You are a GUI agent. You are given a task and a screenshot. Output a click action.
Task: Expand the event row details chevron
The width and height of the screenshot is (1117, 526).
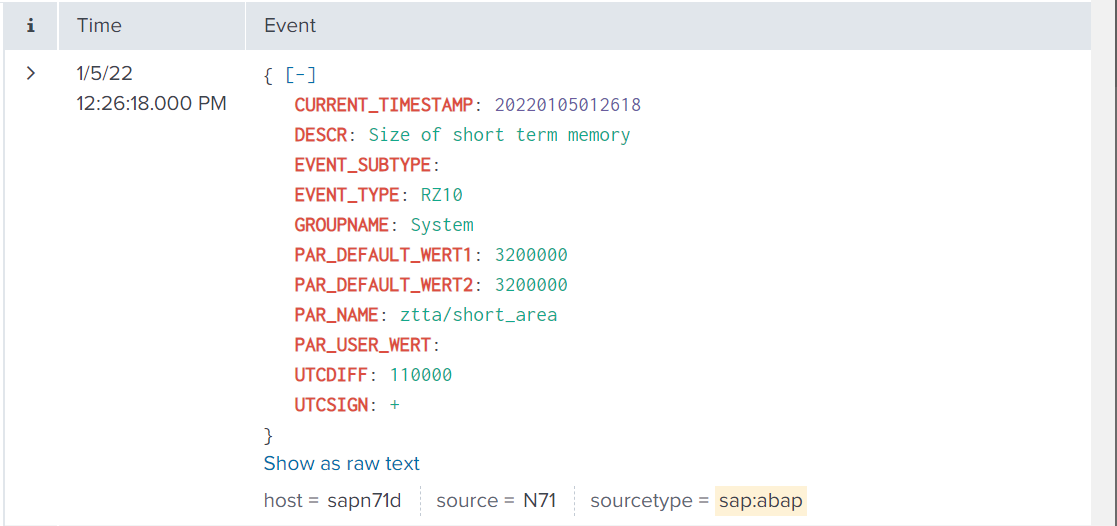point(31,74)
